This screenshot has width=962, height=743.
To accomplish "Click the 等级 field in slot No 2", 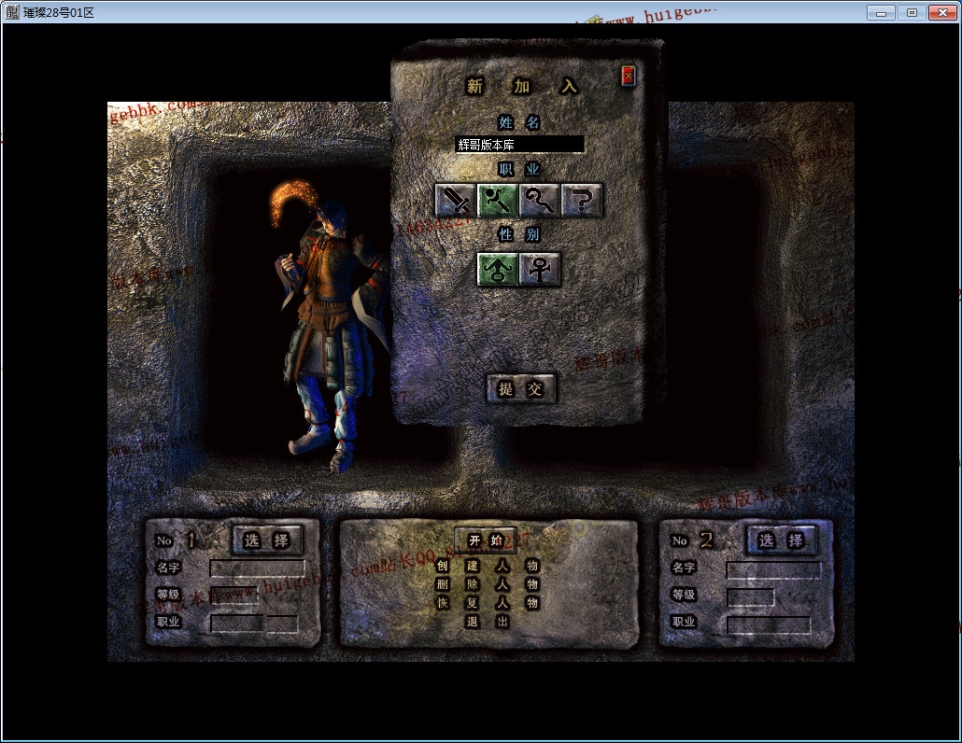I will point(750,596).
